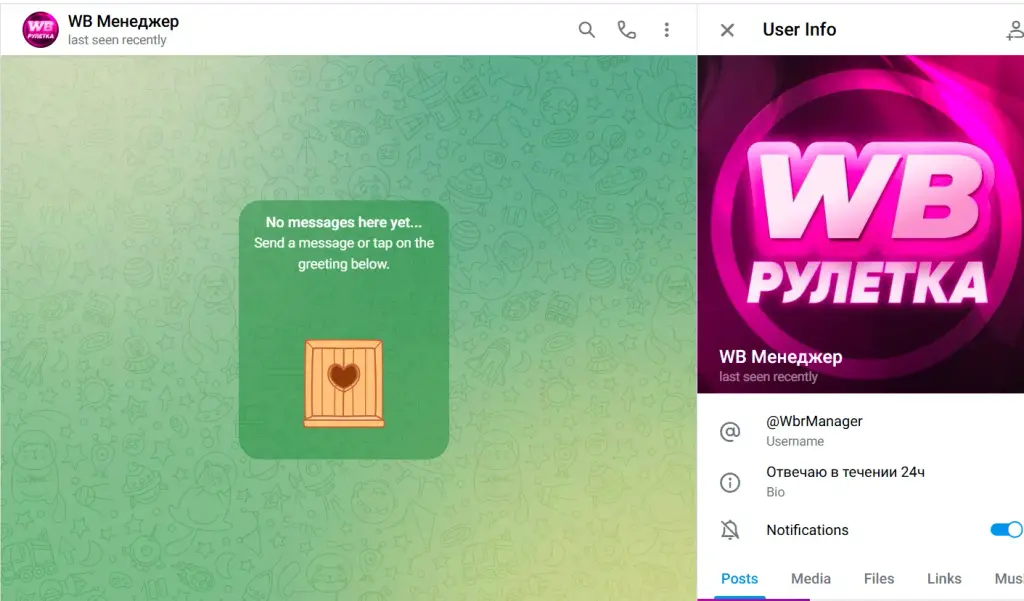
Task: Copy the @WbrManager username
Action: tap(814, 421)
